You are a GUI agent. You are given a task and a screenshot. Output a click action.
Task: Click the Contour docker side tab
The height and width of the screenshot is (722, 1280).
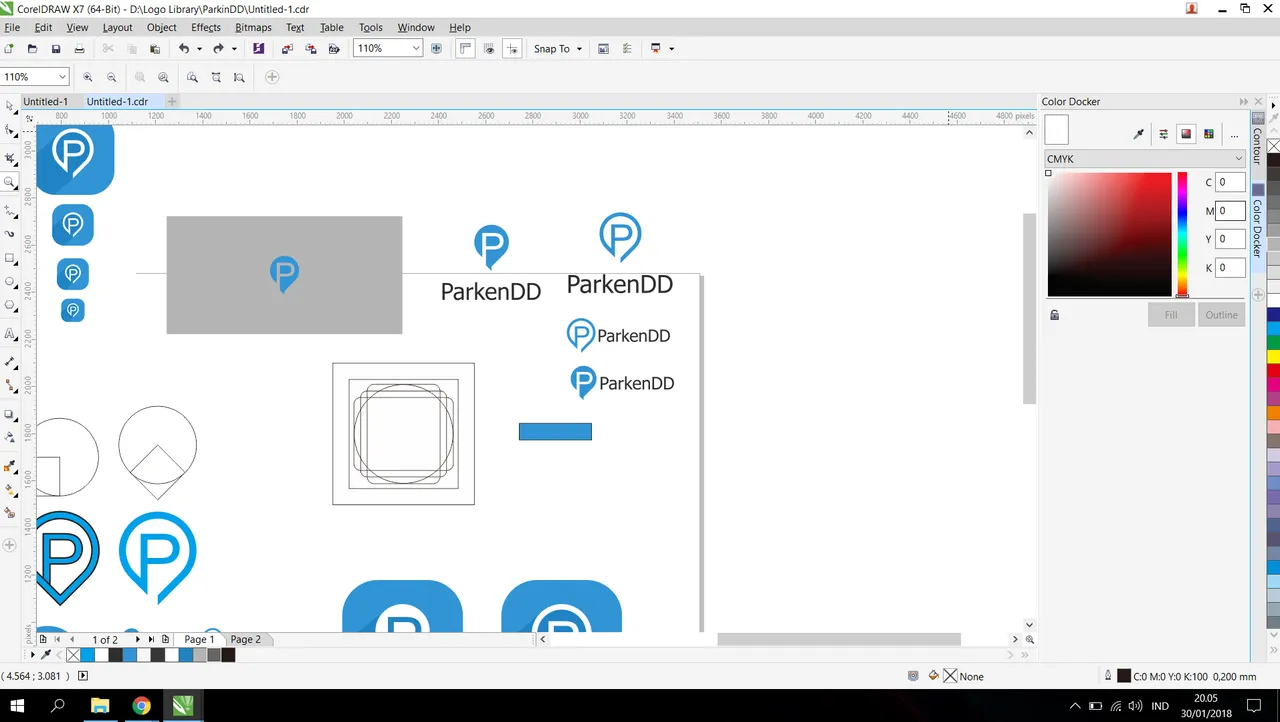1258,144
